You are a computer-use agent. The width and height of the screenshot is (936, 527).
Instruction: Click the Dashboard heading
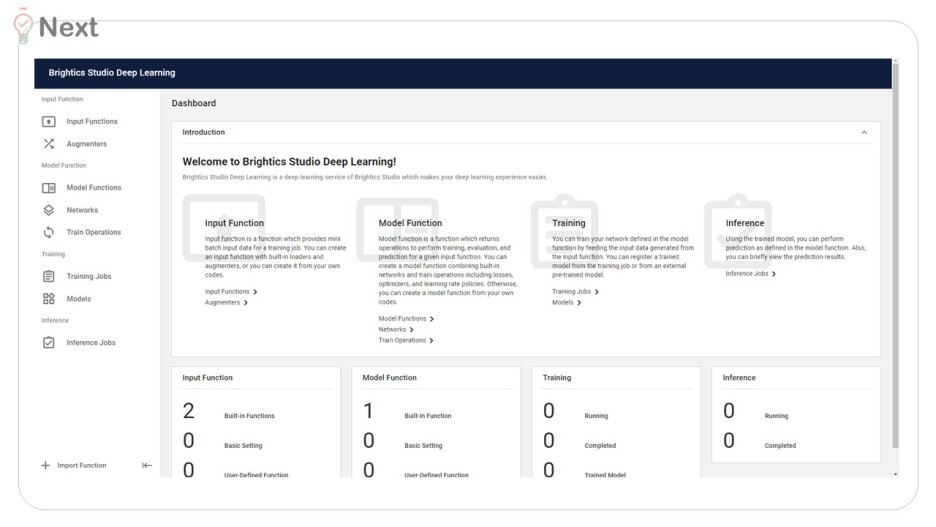coord(194,103)
